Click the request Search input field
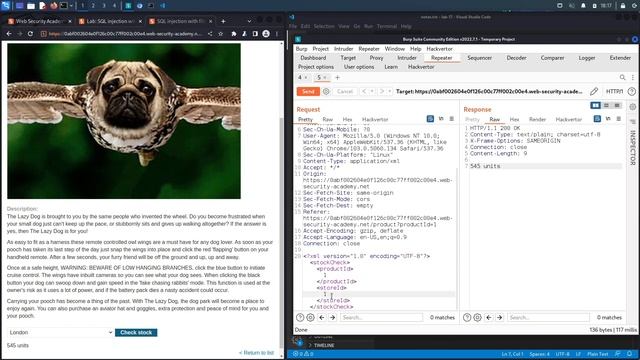 click(381, 317)
